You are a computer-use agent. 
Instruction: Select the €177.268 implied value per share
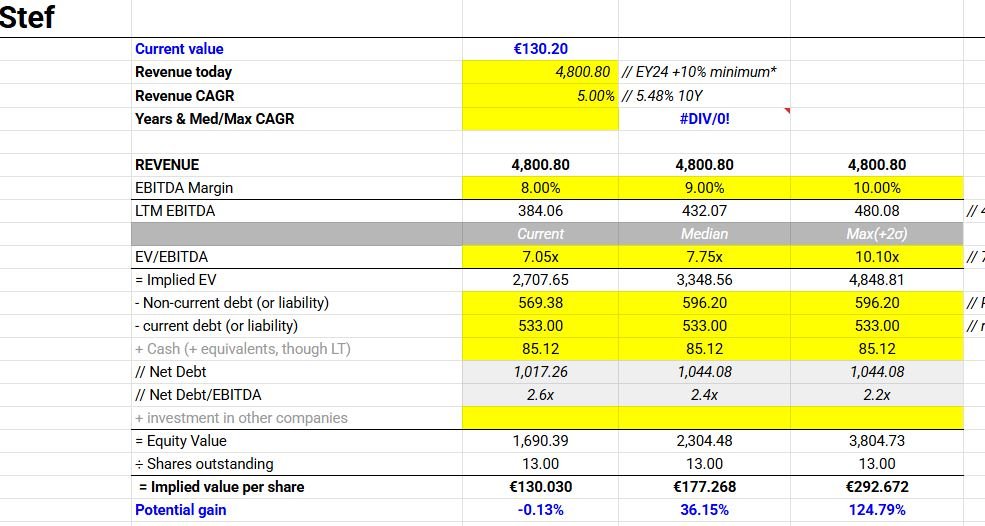704,487
